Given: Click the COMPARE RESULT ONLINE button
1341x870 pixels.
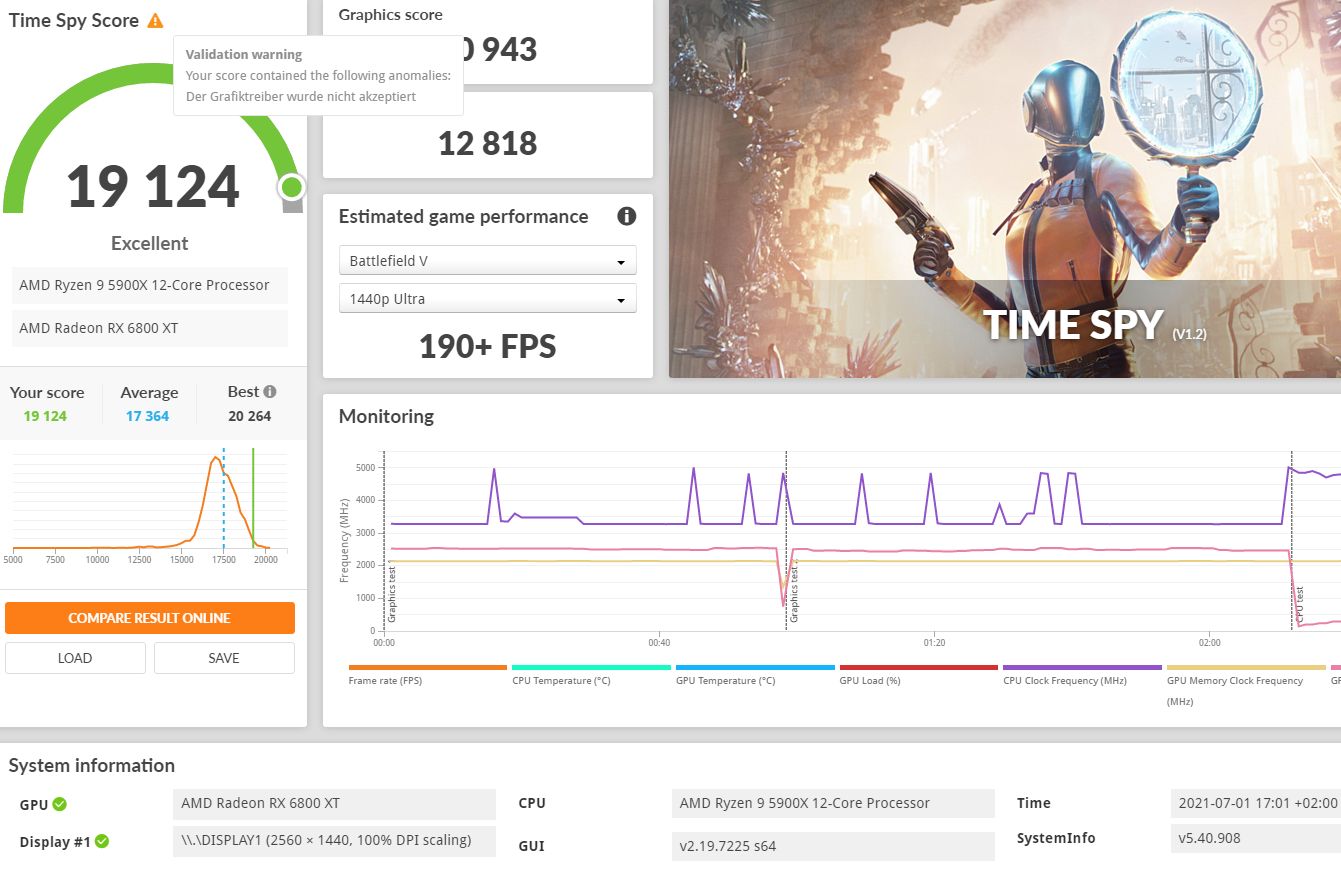Looking at the screenshot, I should click(150, 618).
